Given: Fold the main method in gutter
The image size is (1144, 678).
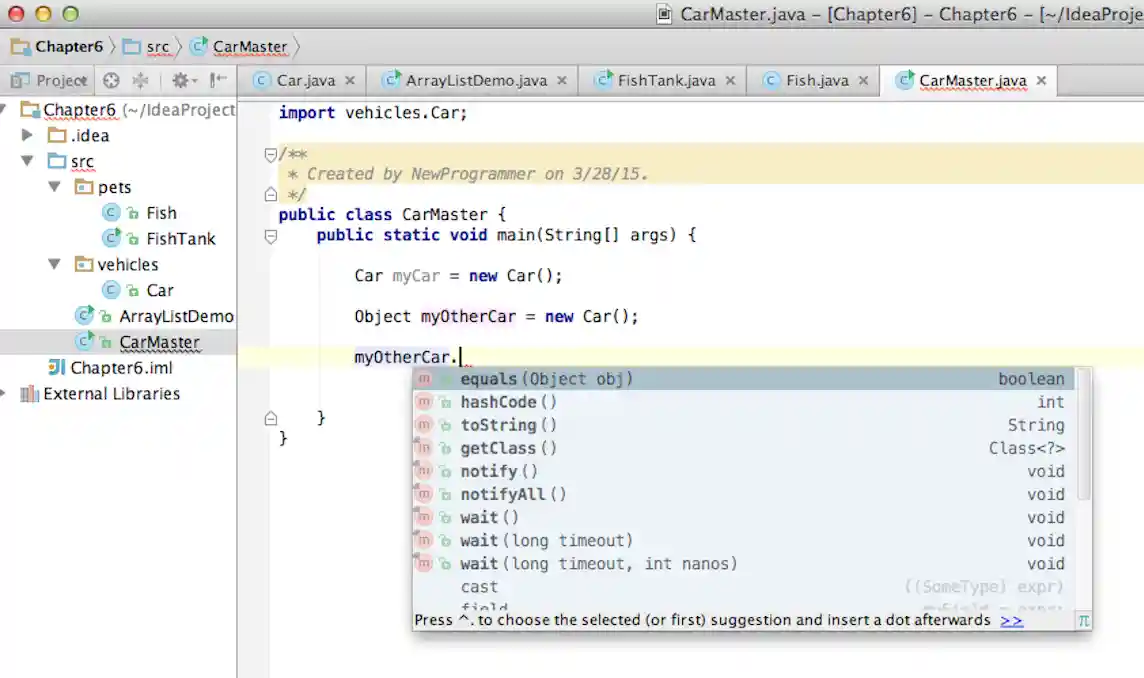Looking at the screenshot, I should tap(270, 236).
